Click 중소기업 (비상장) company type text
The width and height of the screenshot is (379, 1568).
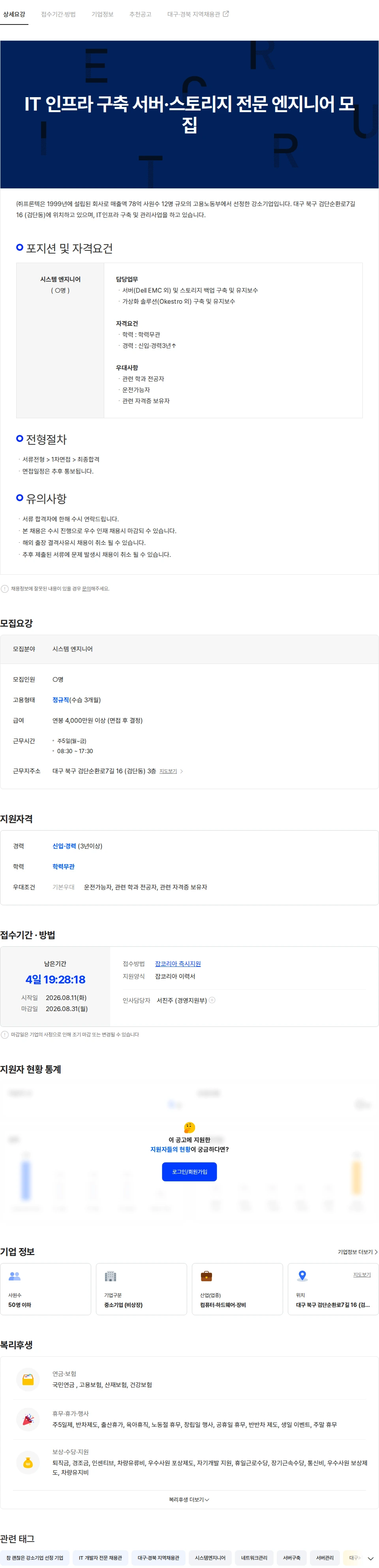tap(123, 1305)
